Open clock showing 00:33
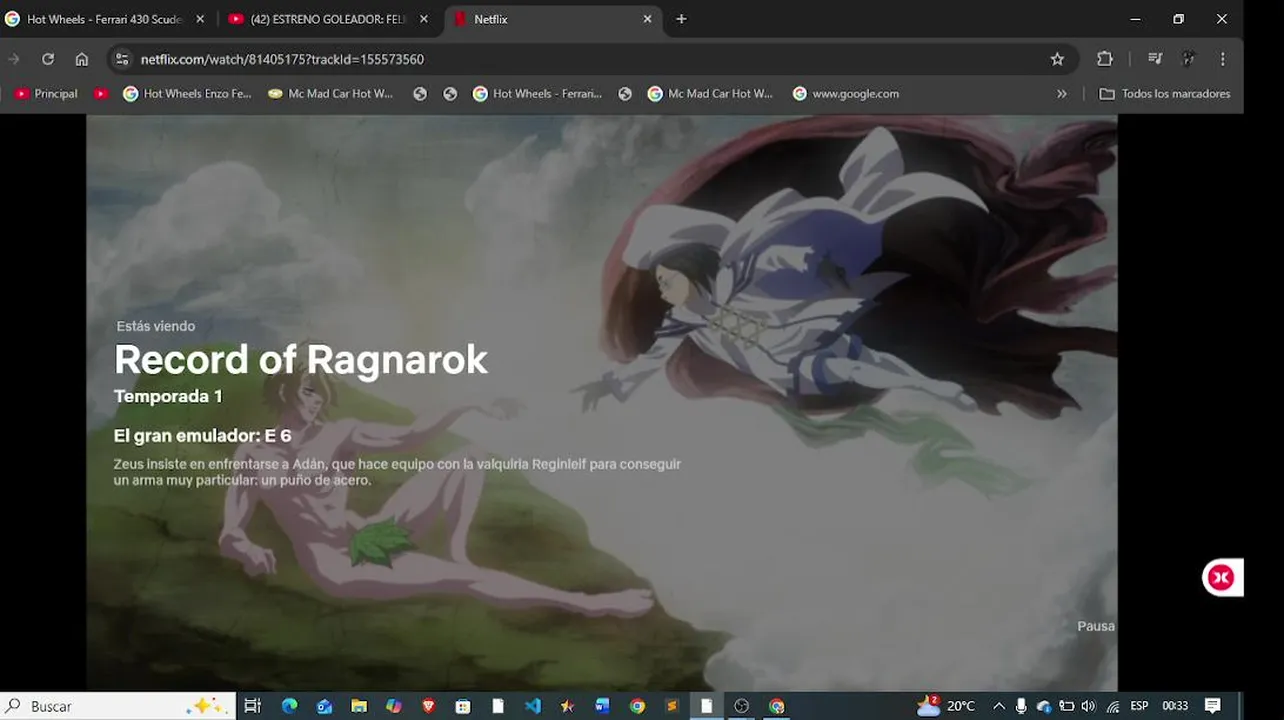1284x720 pixels. (1175, 706)
